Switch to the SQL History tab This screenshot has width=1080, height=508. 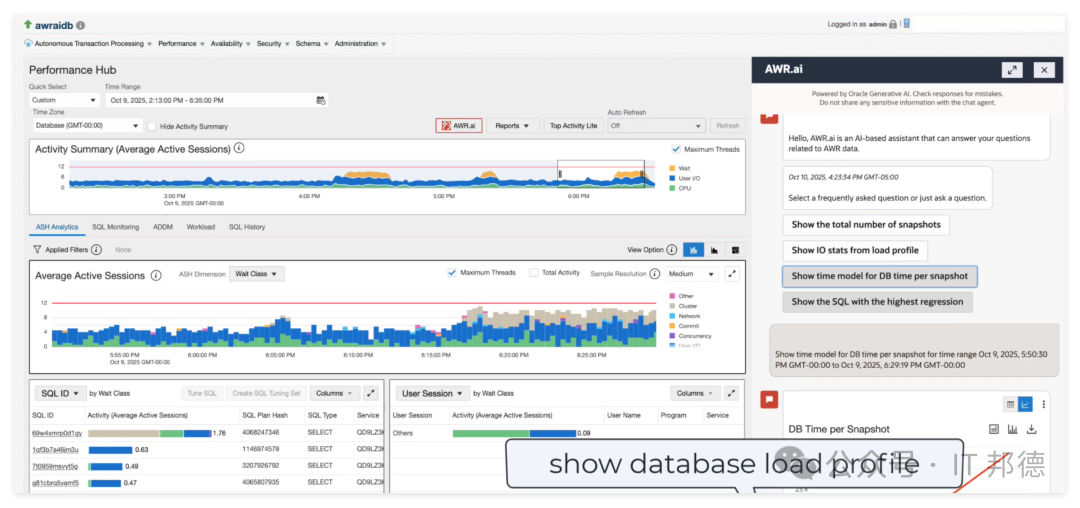coord(247,226)
